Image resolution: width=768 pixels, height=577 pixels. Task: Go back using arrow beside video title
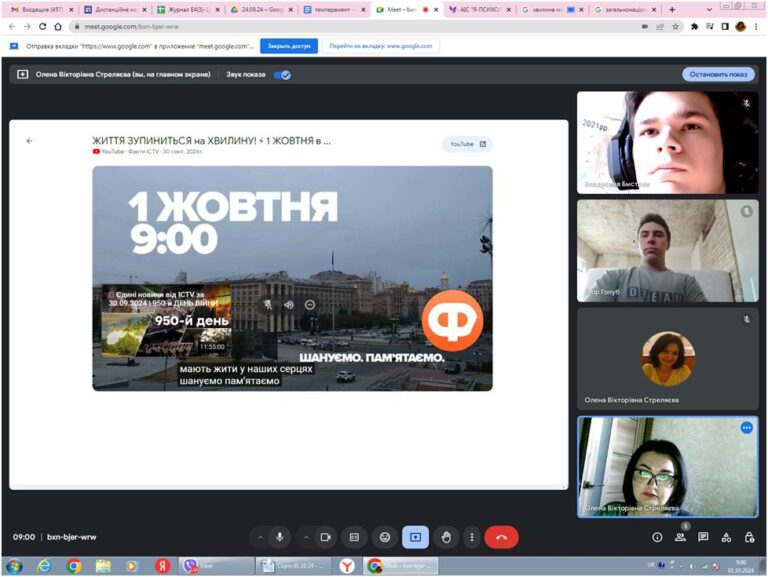click(x=29, y=141)
